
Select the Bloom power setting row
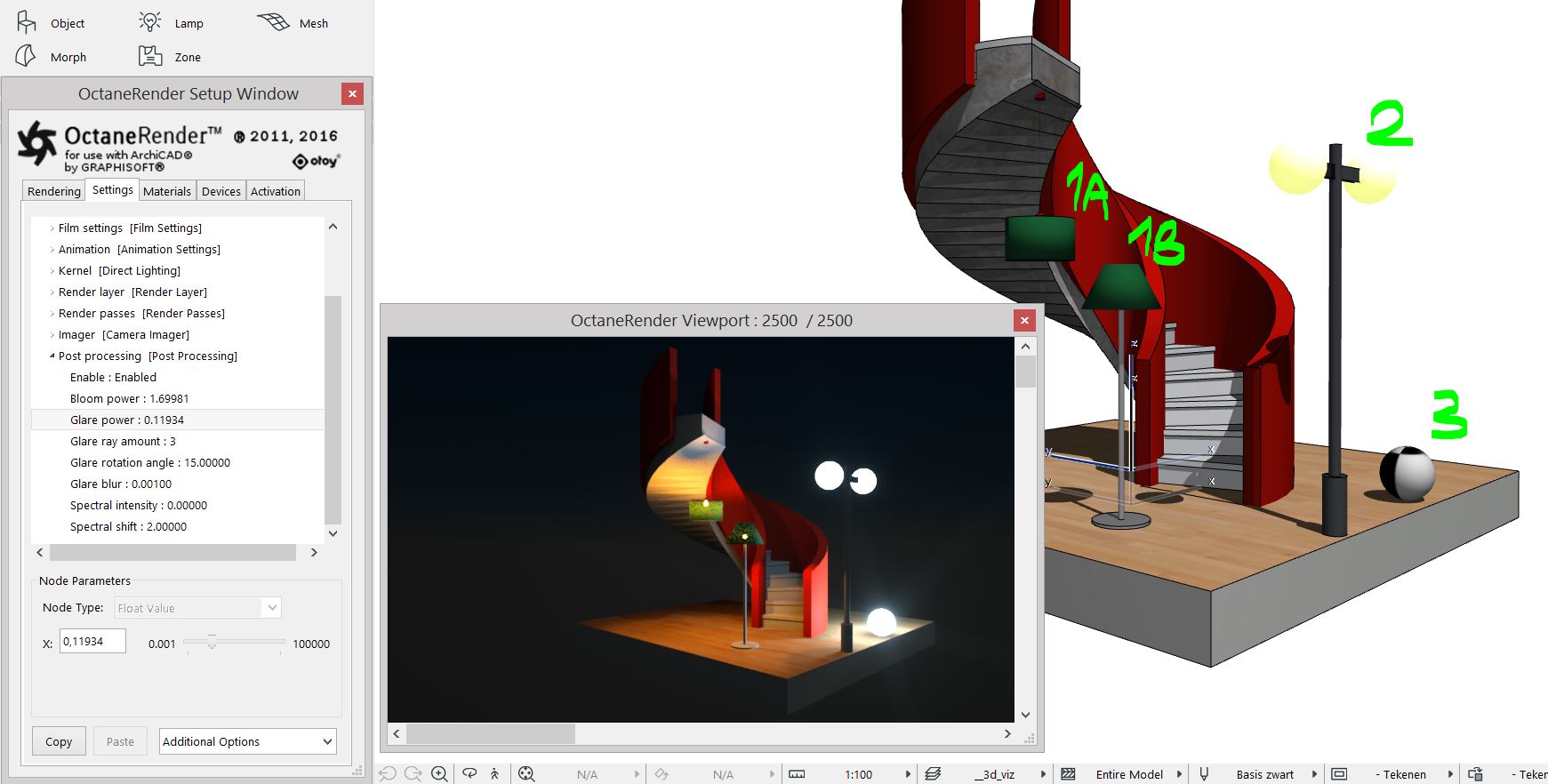pyautogui.click(x=129, y=398)
